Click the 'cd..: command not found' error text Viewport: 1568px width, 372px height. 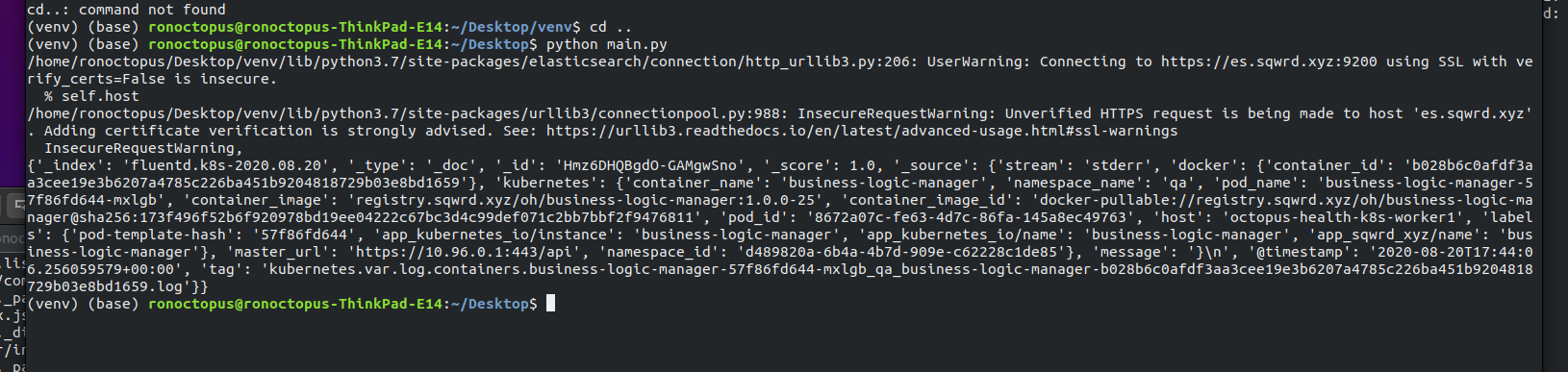[x=126, y=10]
